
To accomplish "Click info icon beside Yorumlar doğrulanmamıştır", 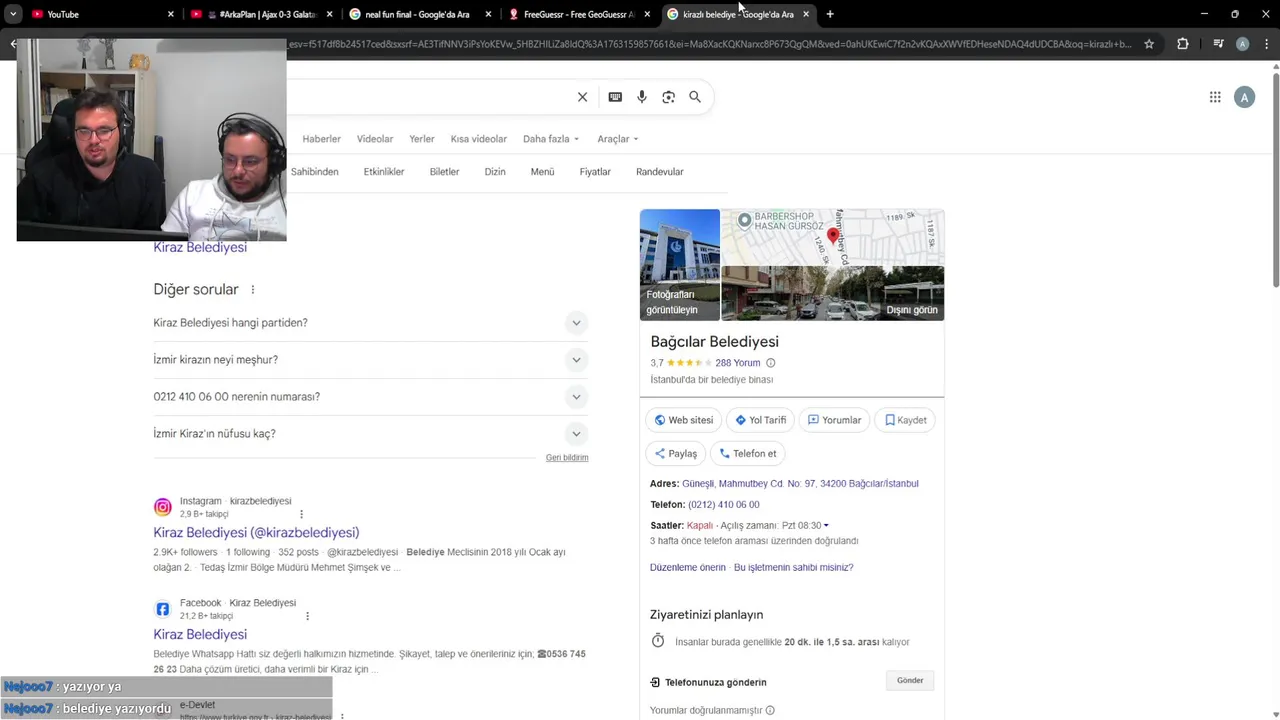I will [770, 710].
